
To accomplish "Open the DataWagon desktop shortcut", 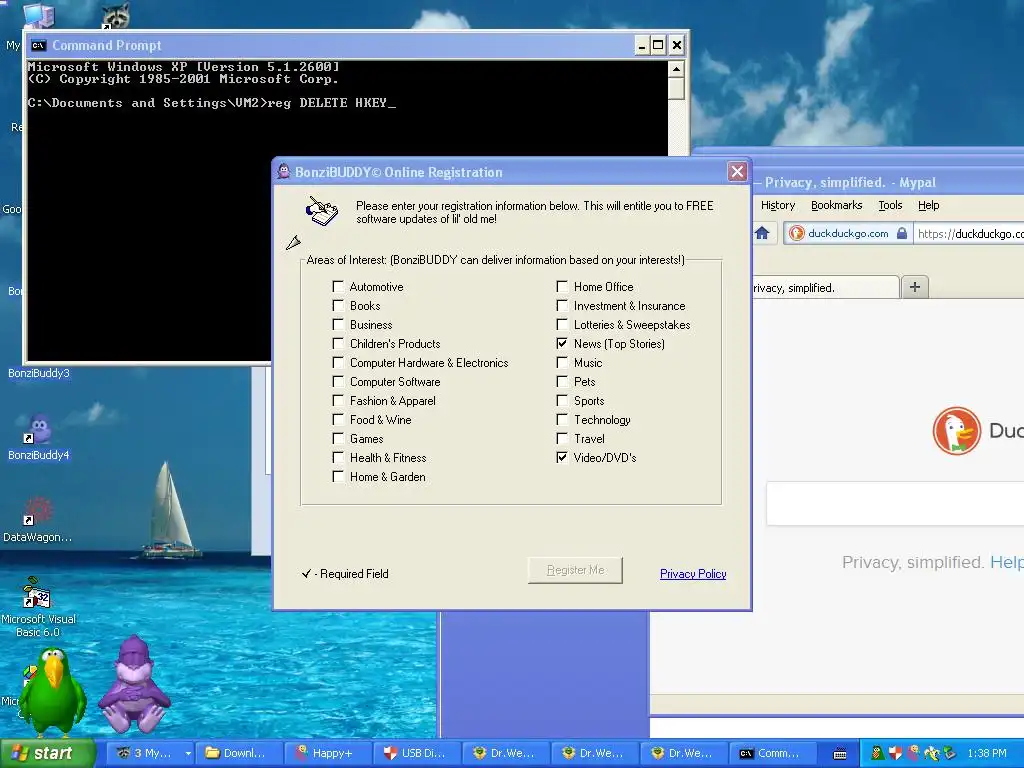I will click(37, 519).
